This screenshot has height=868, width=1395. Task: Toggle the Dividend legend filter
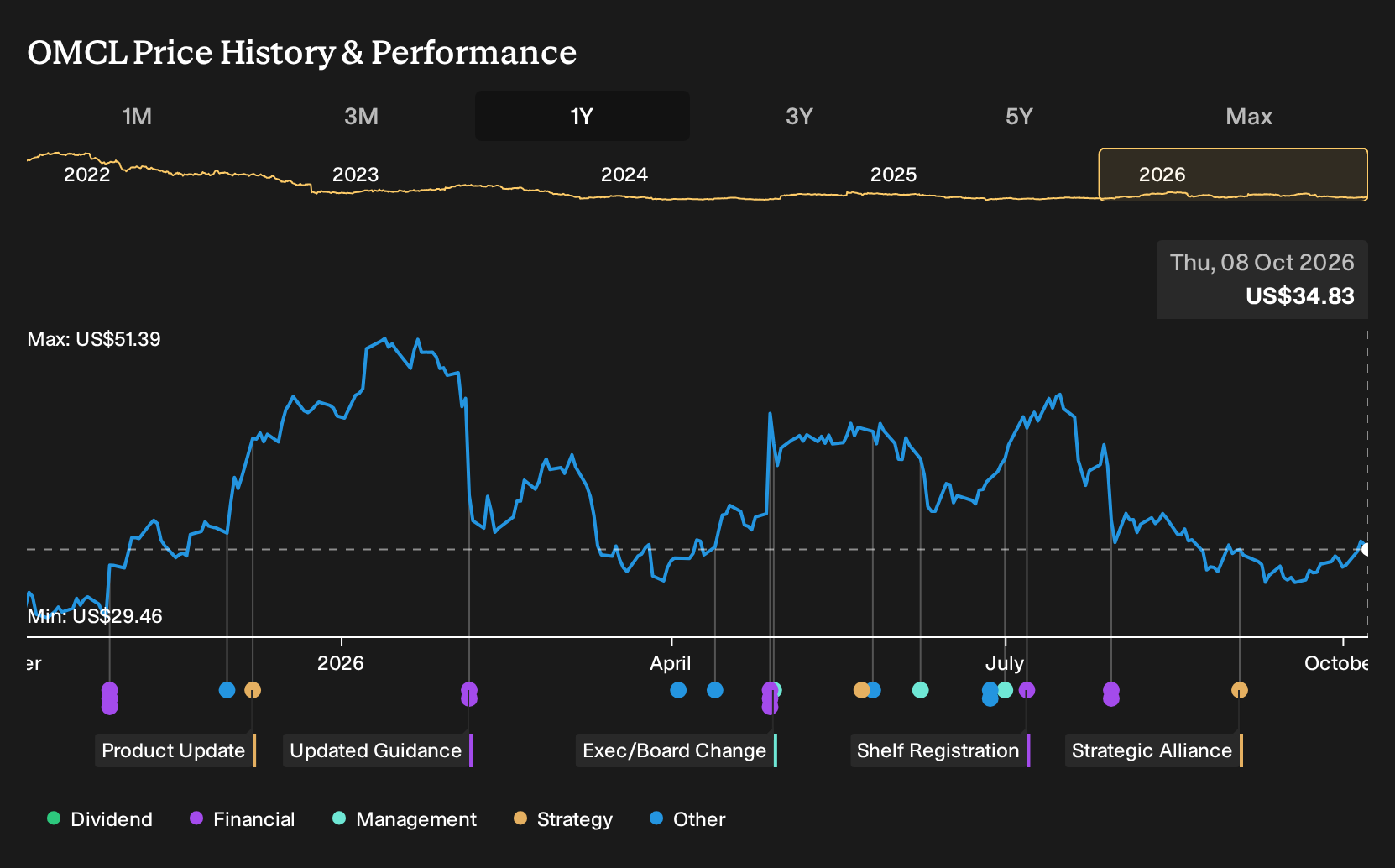(x=101, y=819)
